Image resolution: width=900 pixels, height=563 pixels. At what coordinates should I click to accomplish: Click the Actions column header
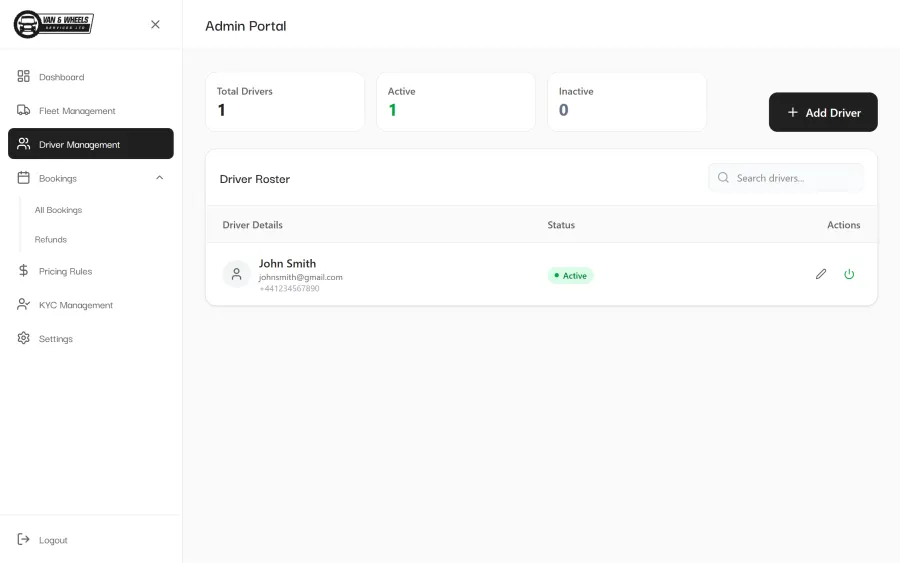843,225
